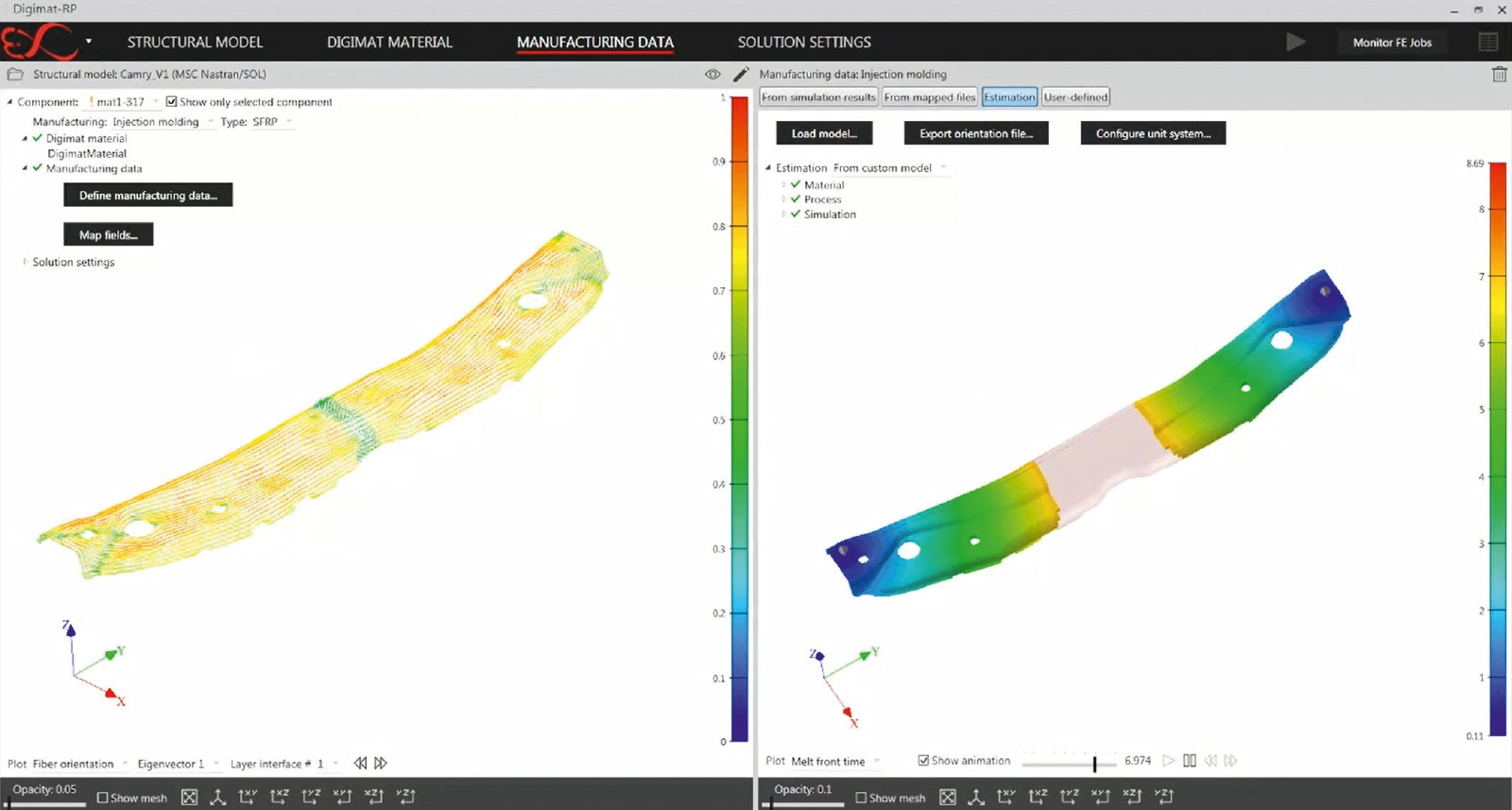Image resolution: width=1512 pixels, height=810 pixels.
Task: Switch to User-defined tab
Action: pyautogui.click(x=1075, y=96)
